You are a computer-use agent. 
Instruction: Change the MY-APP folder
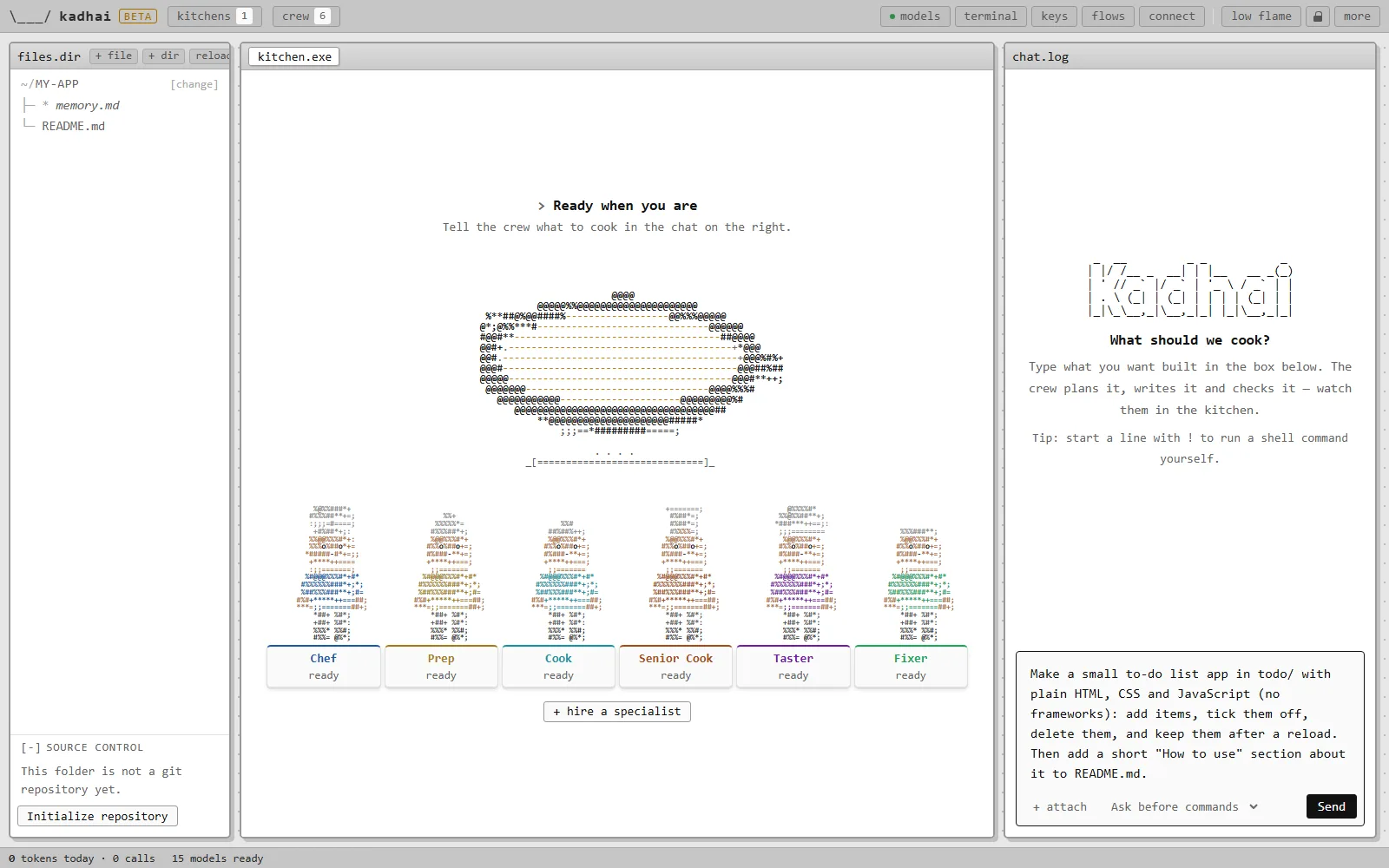pyautogui.click(x=194, y=84)
